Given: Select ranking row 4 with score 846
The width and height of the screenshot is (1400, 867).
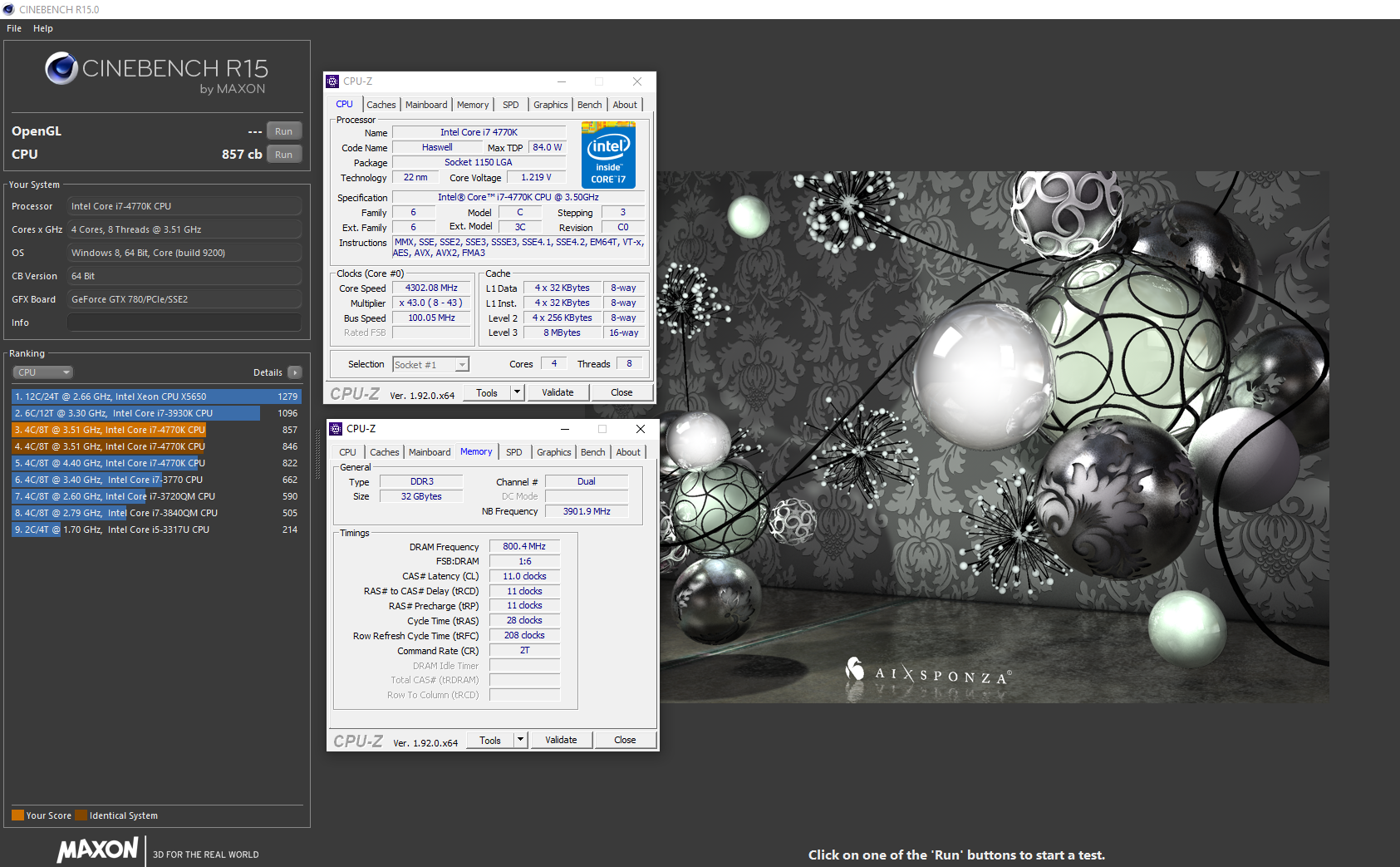Looking at the screenshot, I should pyautogui.click(x=156, y=446).
